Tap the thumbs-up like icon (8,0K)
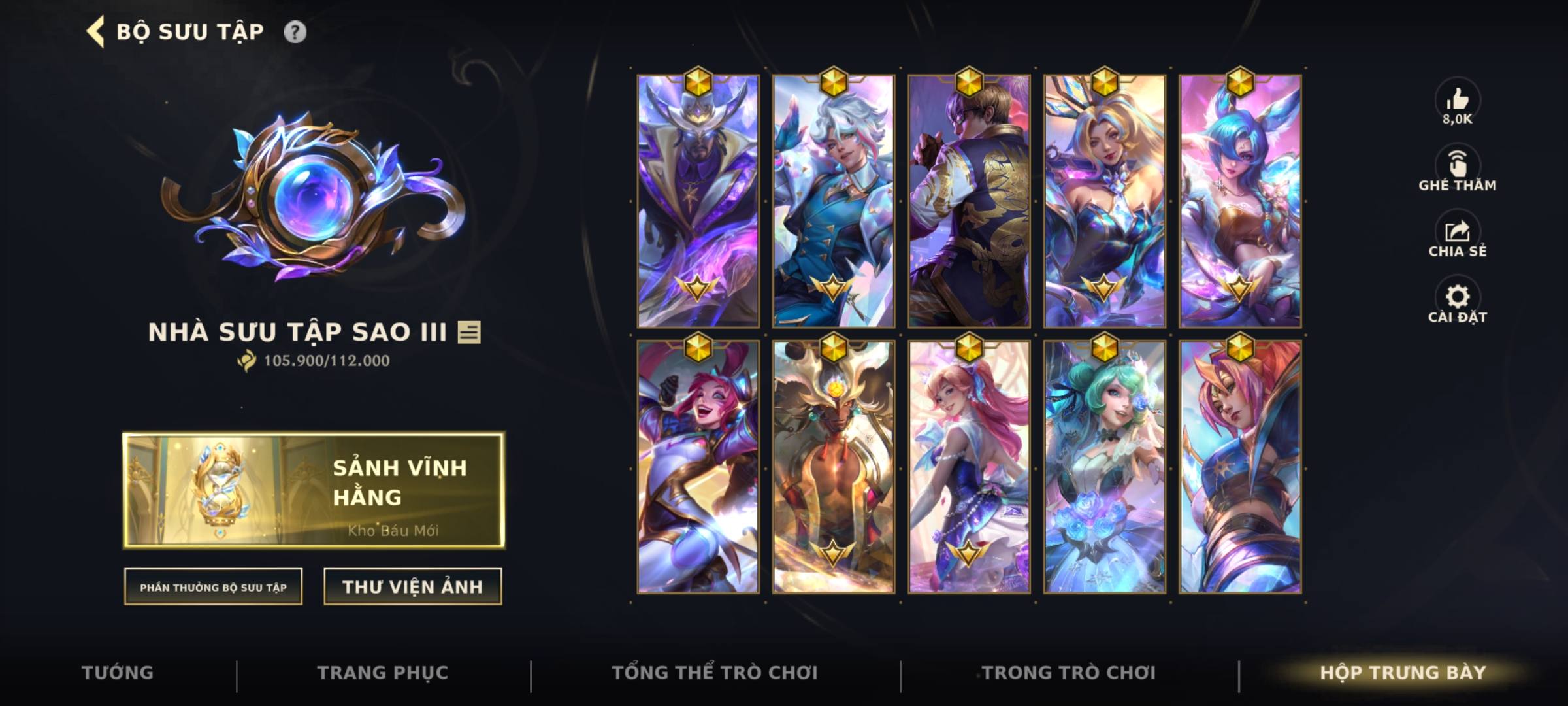The image size is (1568, 706). pyautogui.click(x=1457, y=99)
